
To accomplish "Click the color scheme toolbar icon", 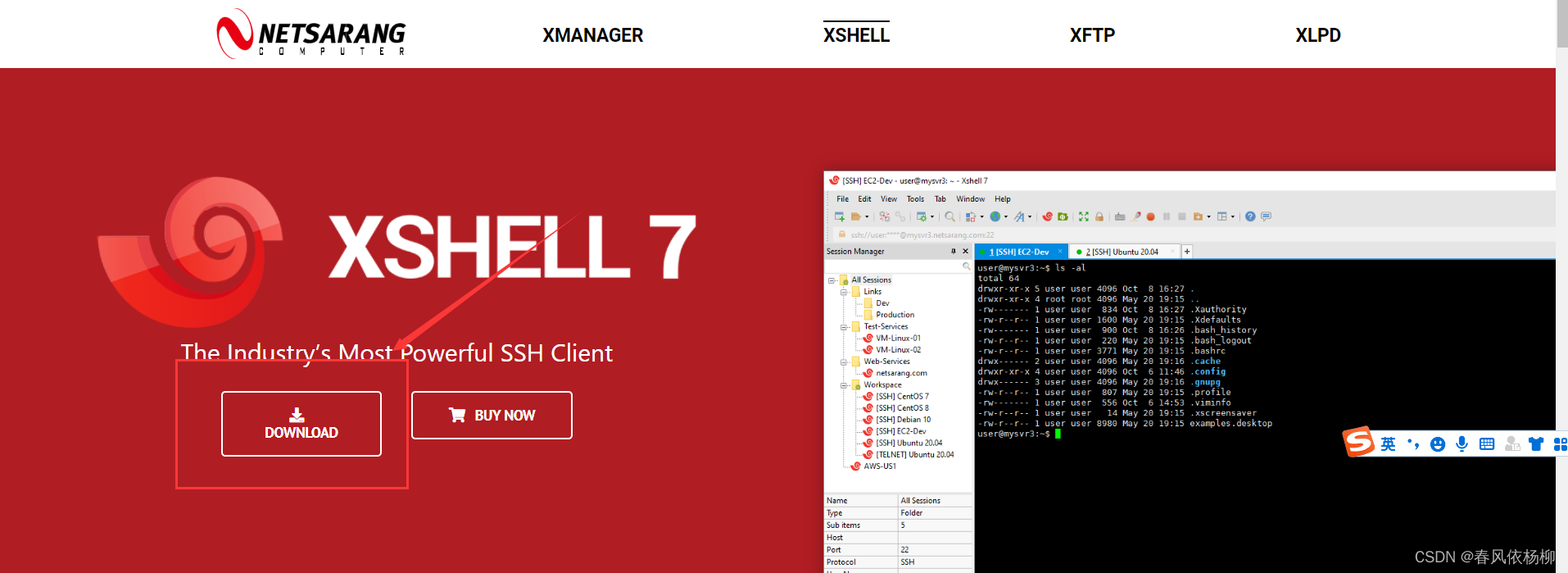I will click(970, 216).
